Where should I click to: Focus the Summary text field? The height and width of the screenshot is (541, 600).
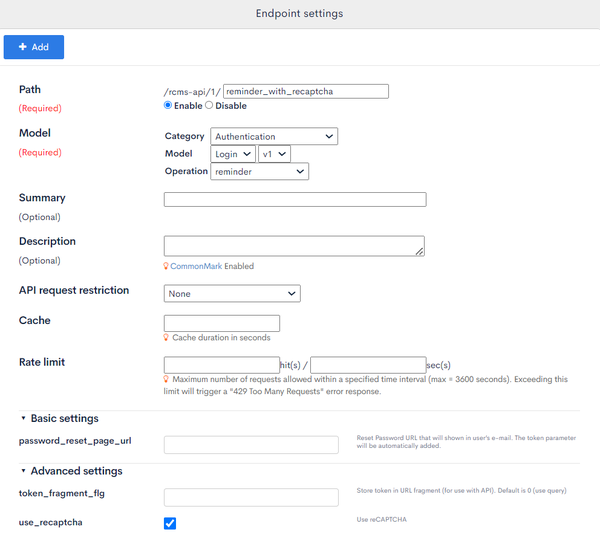pyautogui.click(x=295, y=199)
